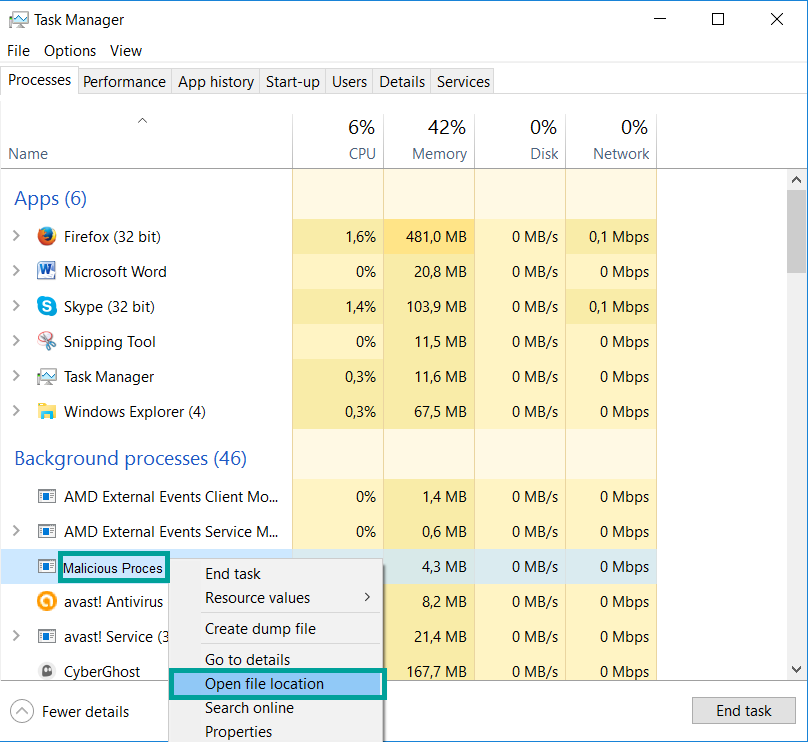This screenshot has width=808, height=742.
Task: Collapse view using Fewer details arrow
Action: 22,712
